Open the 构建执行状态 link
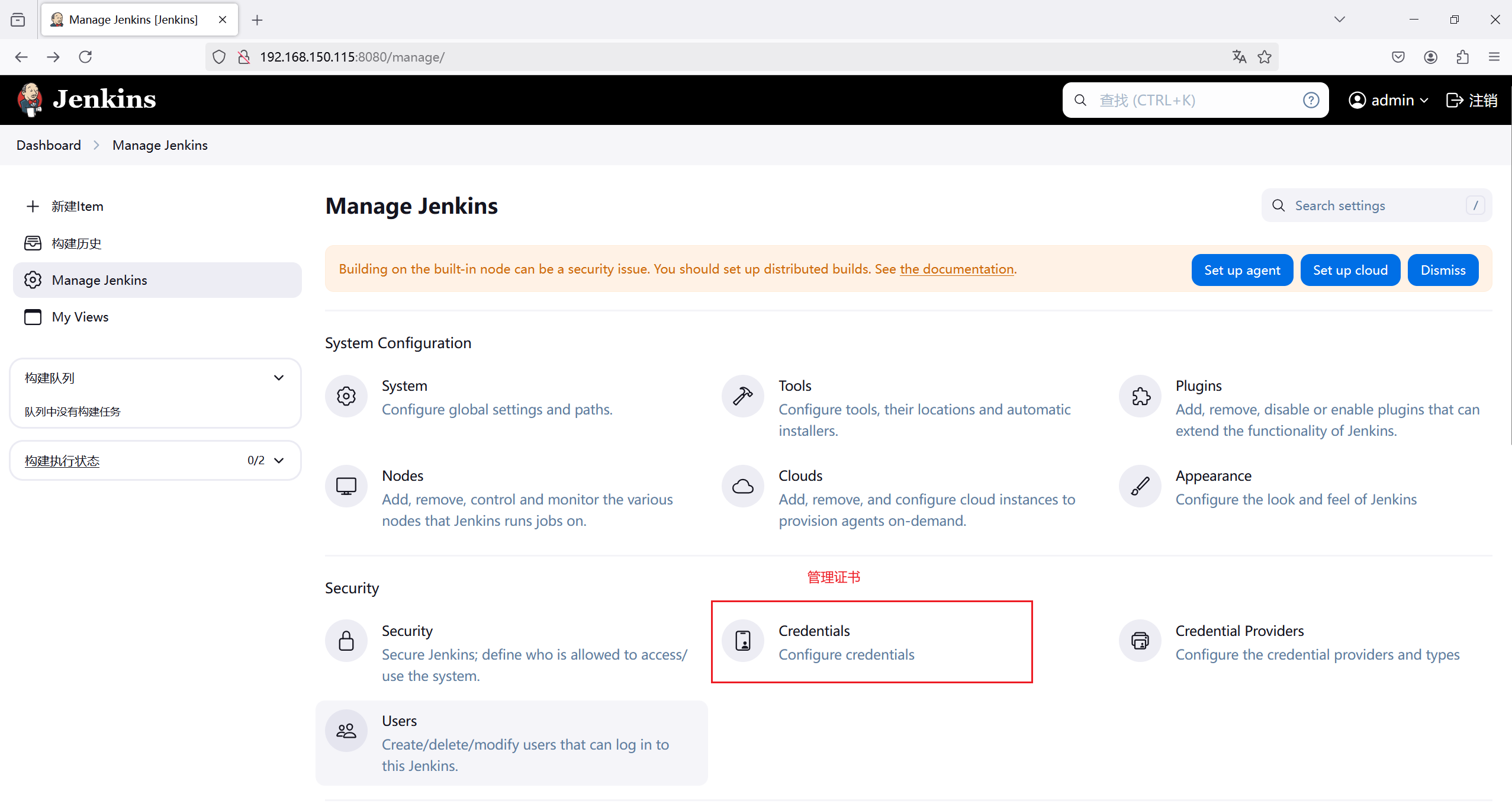Viewport: 1512px width, 810px height. [x=62, y=461]
